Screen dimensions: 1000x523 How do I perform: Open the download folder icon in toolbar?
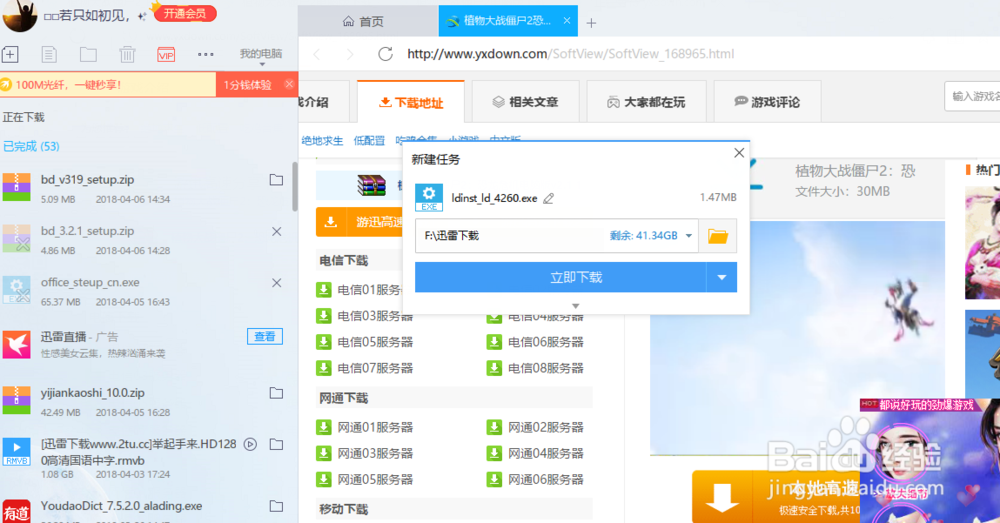point(88,55)
